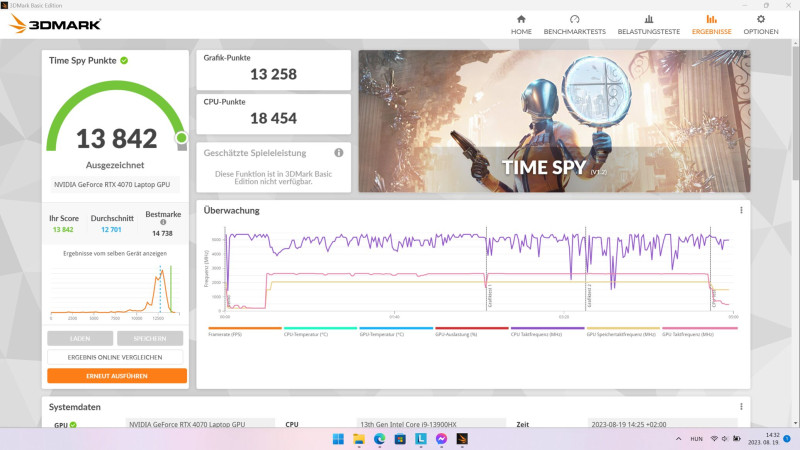Open the Systemdaten panel three-dot menu
800x450 pixels.
(741, 407)
